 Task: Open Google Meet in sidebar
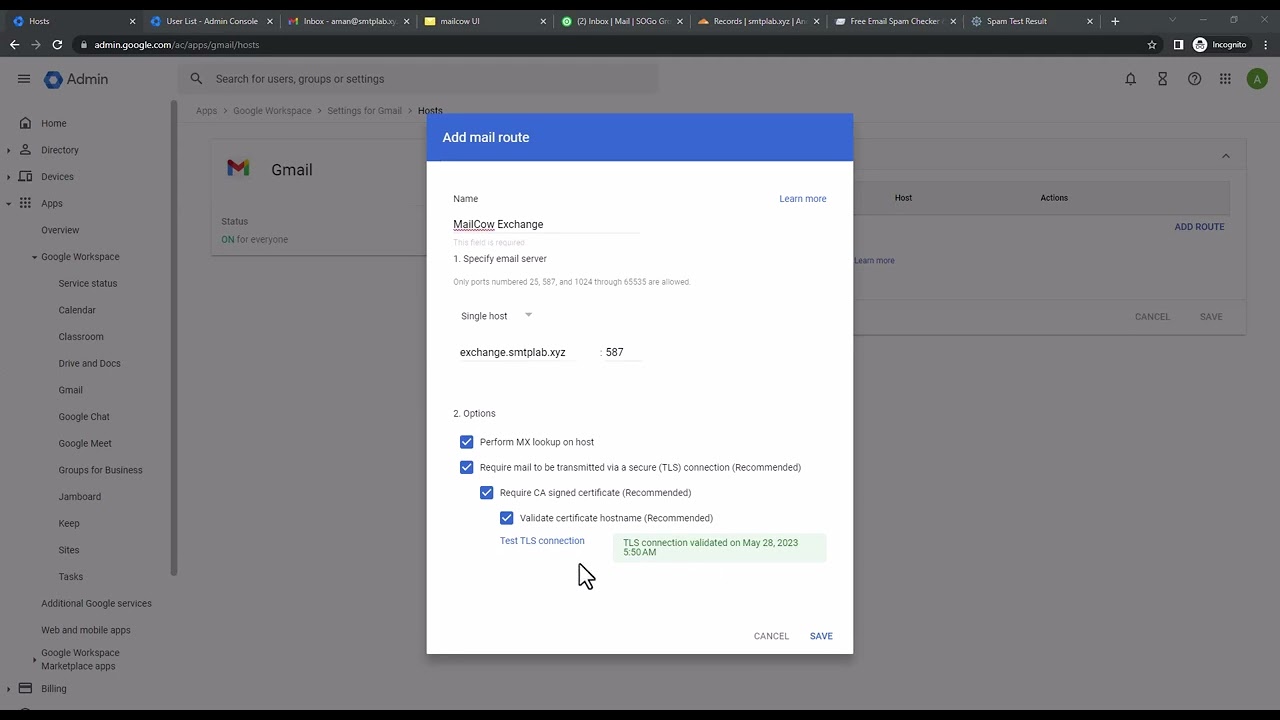pyautogui.click(x=85, y=443)
